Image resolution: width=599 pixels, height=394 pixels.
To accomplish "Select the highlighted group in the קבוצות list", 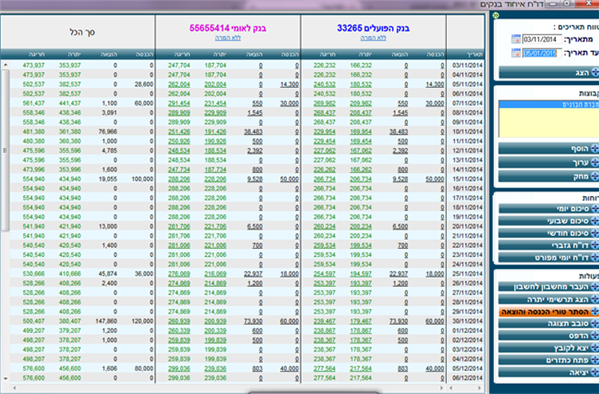I will [549, 104].
